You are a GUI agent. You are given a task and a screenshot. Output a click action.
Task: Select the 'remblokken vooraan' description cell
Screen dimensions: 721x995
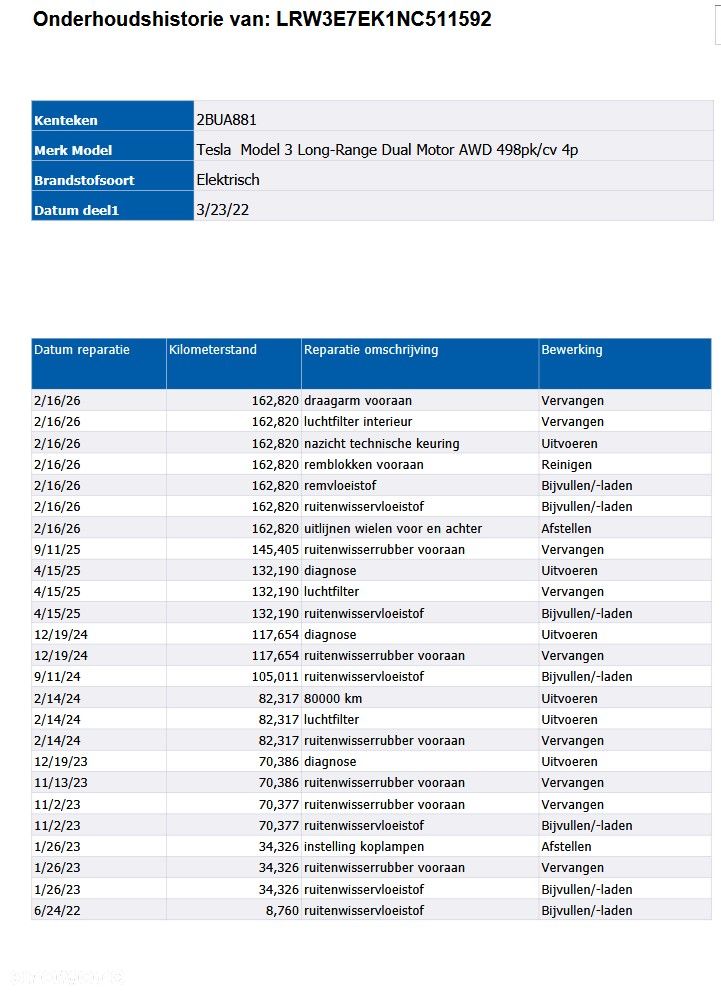420,465
